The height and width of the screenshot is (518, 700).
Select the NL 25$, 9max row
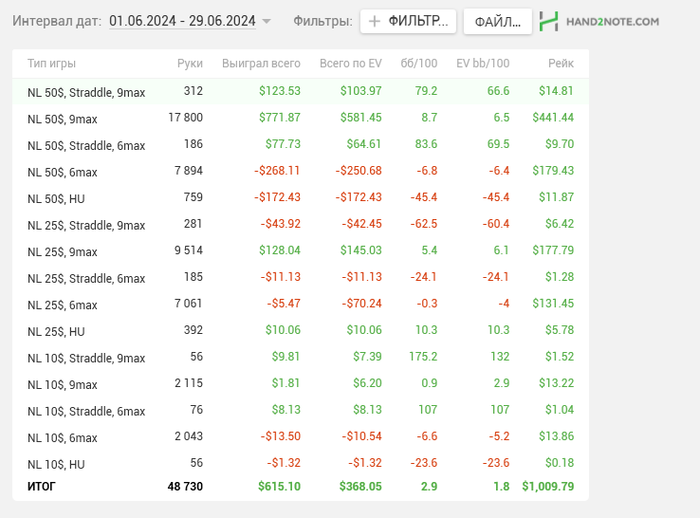coord(300,251)
